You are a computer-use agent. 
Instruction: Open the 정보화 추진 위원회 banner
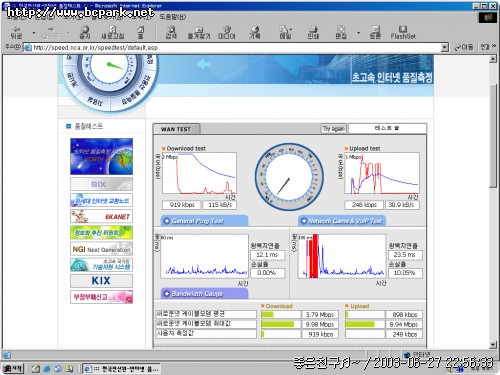(x=101, y=232)
